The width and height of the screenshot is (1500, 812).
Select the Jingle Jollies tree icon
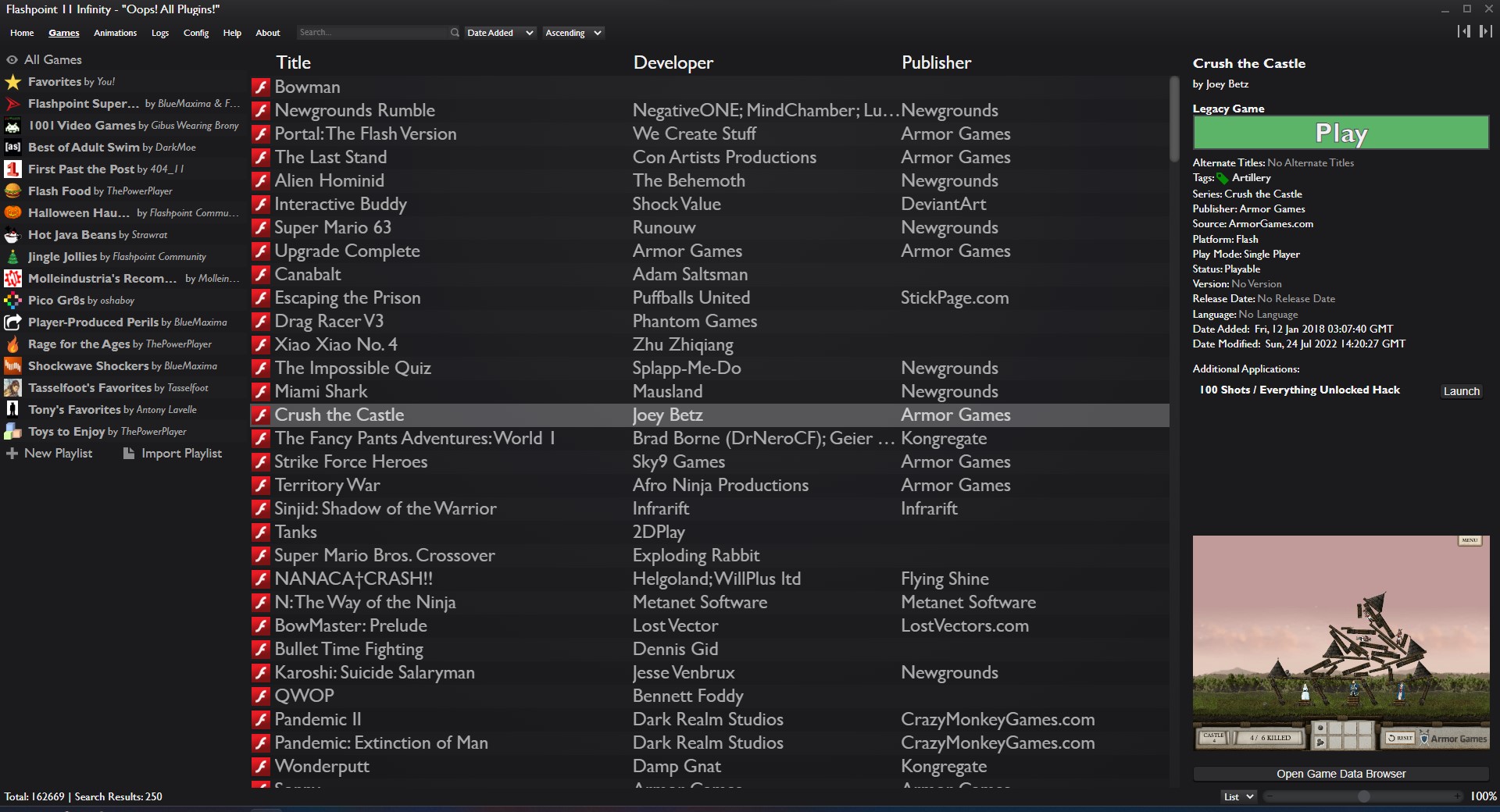click(x=12, y=257)
